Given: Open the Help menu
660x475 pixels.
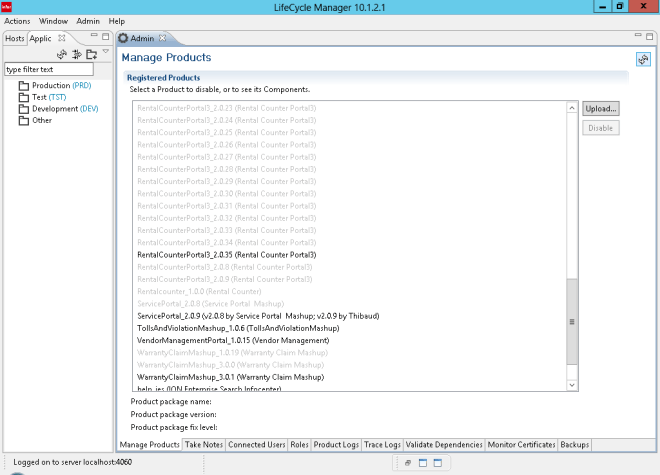Looking at the screenshot, I should pyautogui.click(x=117, y=21).
